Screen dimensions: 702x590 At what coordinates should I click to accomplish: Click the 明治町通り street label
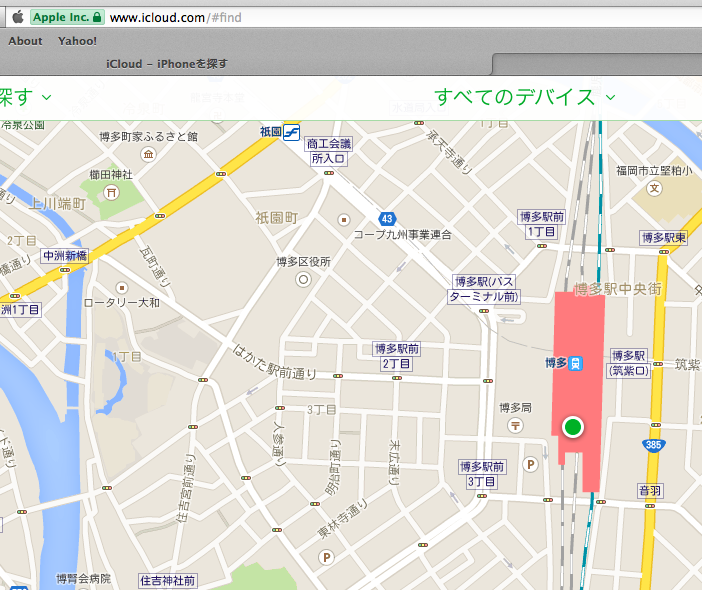pyautogui.click(x=334, y=467)
